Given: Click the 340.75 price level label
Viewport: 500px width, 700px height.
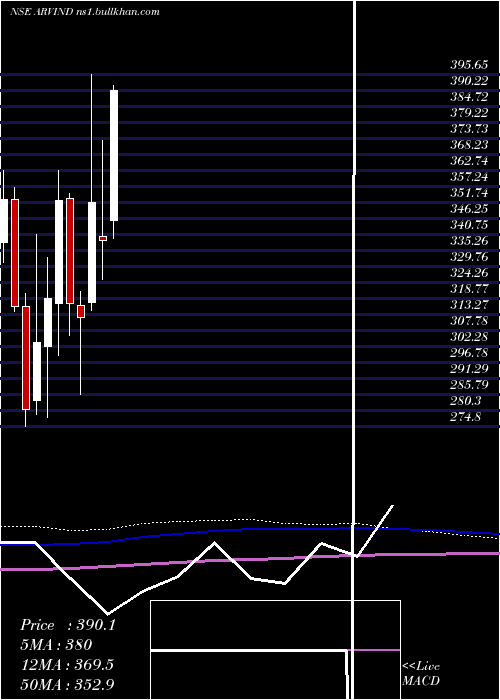Looking at the screenshot, I should tap(469, 225).
